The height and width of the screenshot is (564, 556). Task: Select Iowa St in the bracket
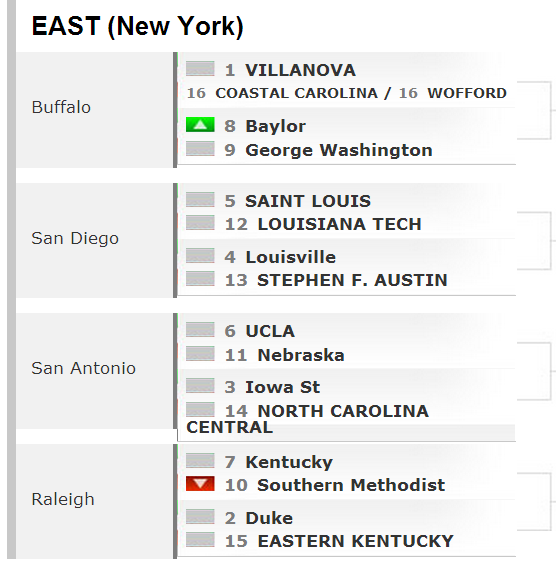click(282, 387)
